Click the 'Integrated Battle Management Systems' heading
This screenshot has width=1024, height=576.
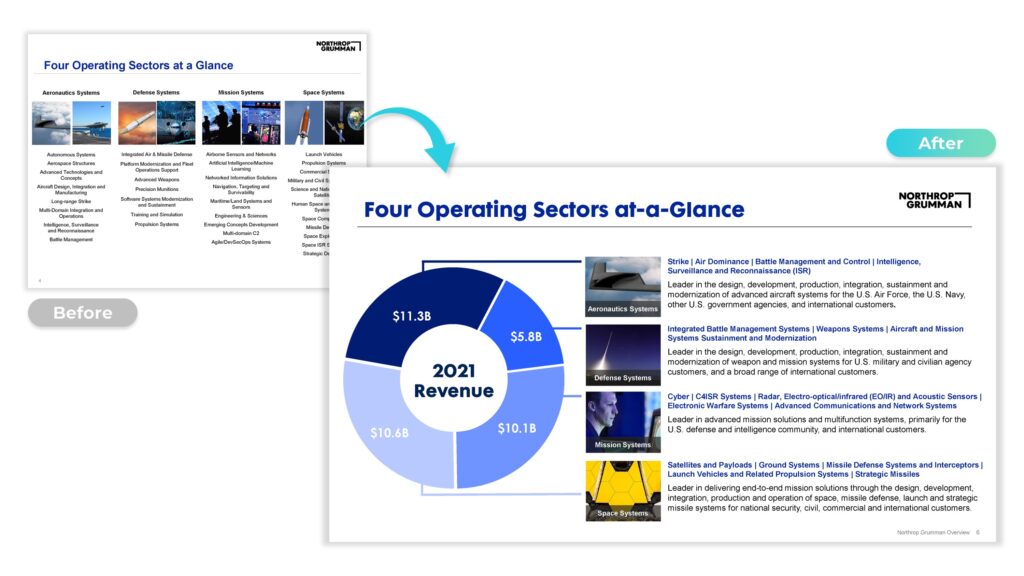pyautogui.click(x=815, y=333)
